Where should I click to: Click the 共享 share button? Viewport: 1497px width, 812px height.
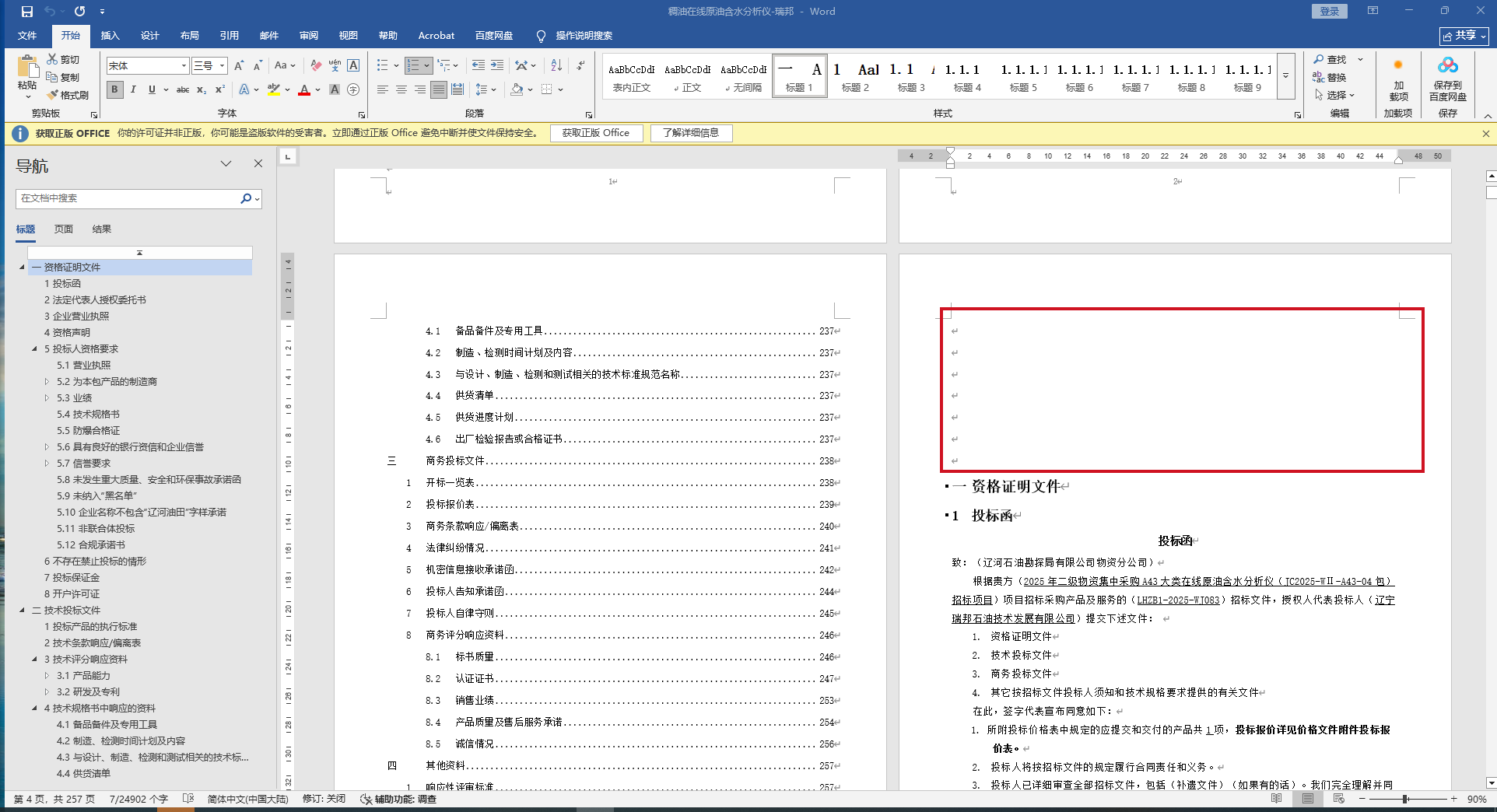click(x=1464, y=36)
